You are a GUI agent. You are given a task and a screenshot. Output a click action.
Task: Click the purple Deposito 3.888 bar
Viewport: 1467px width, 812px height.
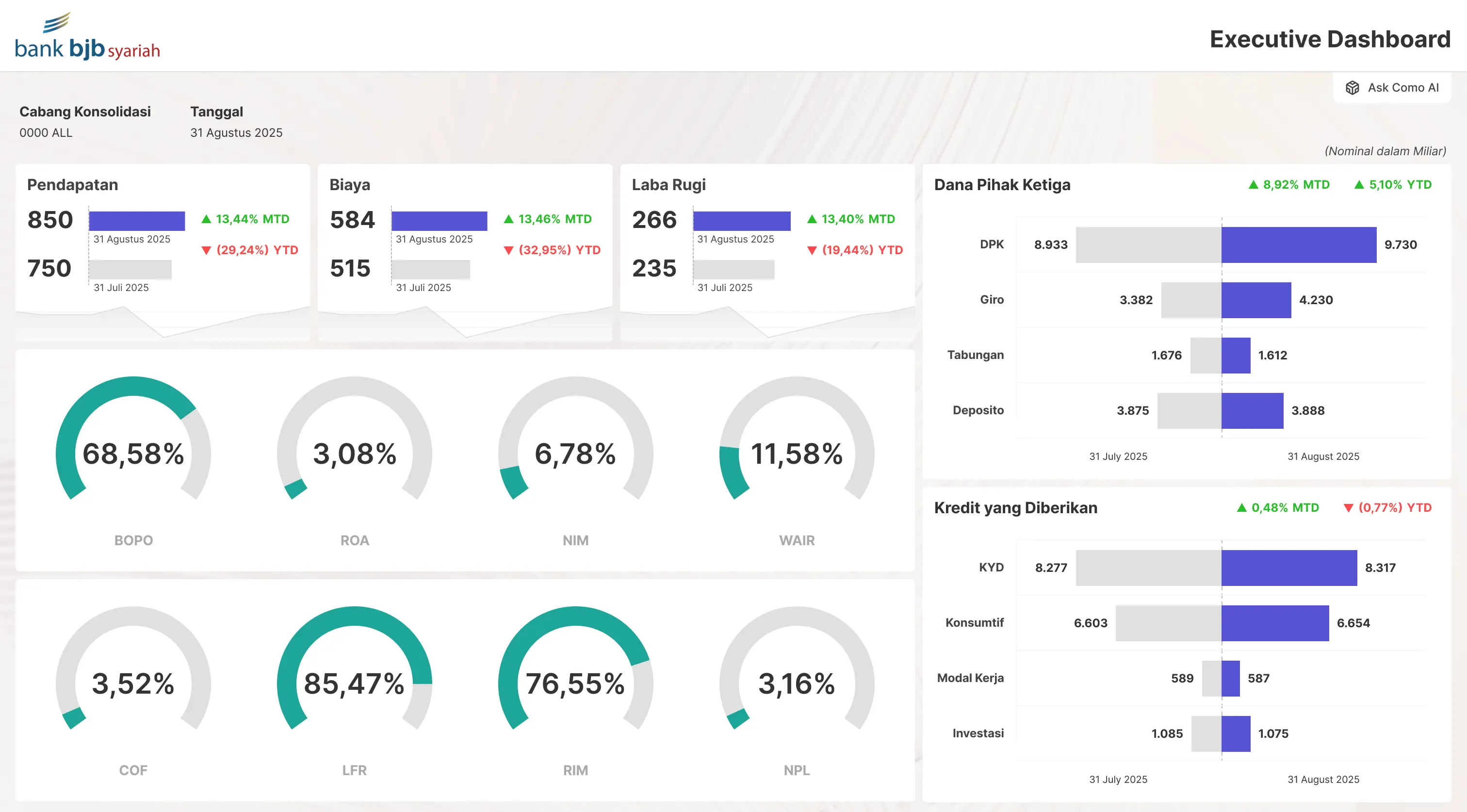coord(1252,410)
